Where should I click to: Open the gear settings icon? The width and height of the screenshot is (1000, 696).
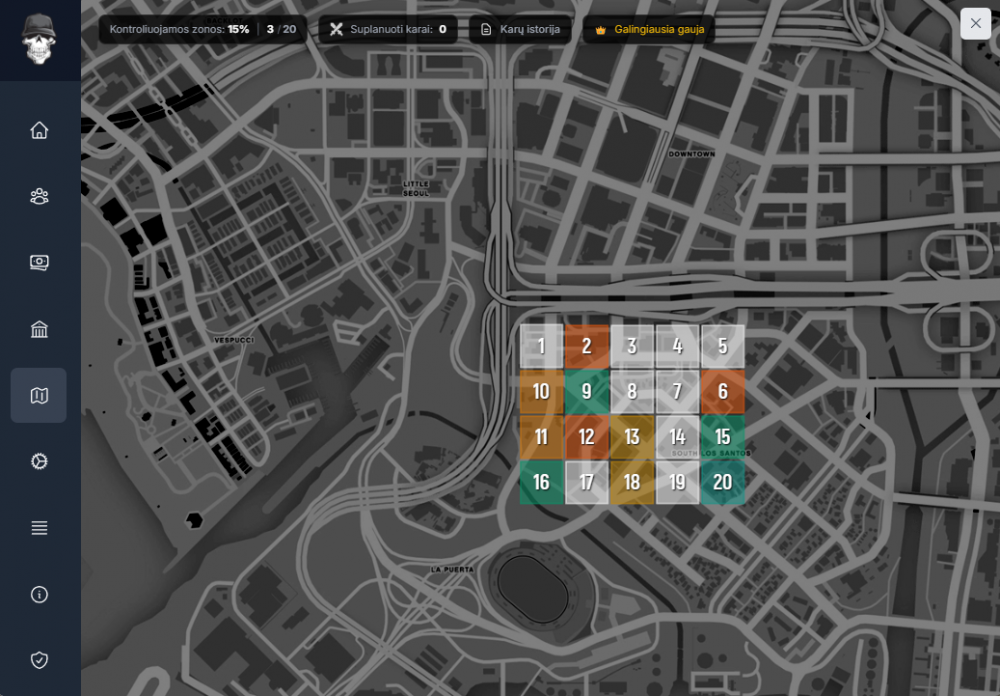pyautogui.click(x=39, y=461)
